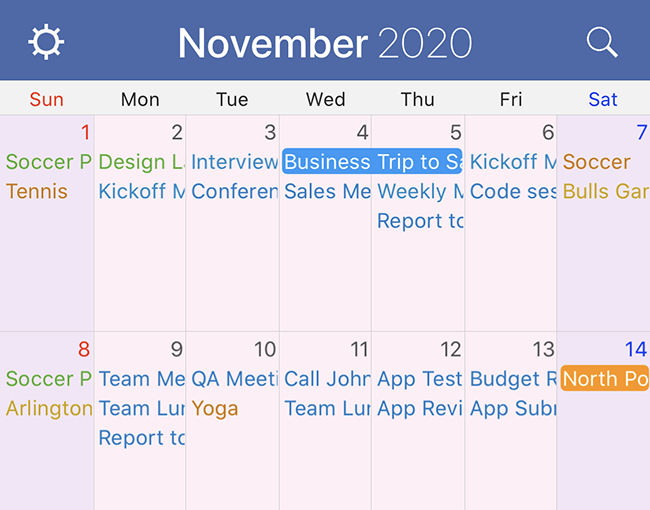Select the Call John event on the 11th
The height and width of the screenshot is (510, 650).
pyautogui.click(x=327, y=379)
